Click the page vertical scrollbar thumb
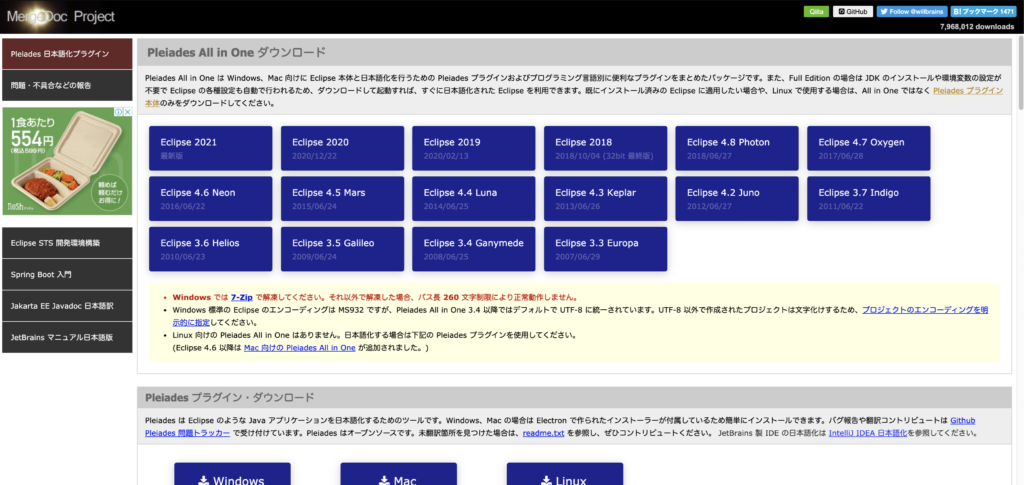 pyautogui.click(x=1019, y=74)
